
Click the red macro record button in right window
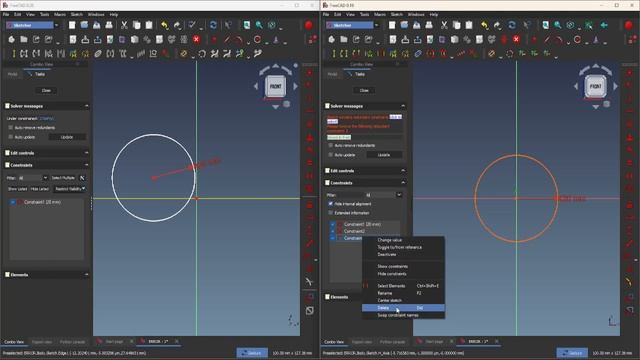click(629, 25)
